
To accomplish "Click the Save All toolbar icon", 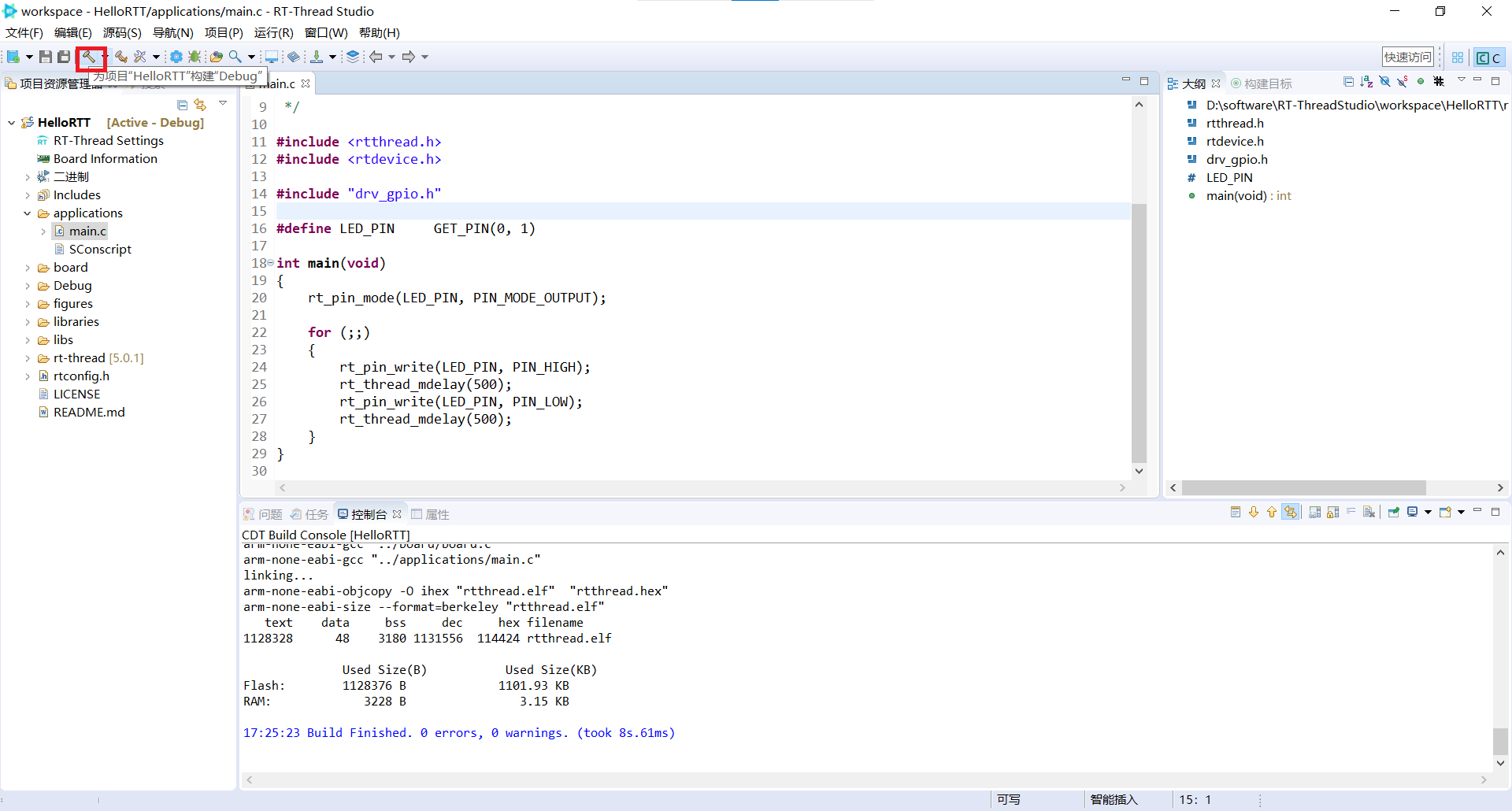I will tap(64, 57).
